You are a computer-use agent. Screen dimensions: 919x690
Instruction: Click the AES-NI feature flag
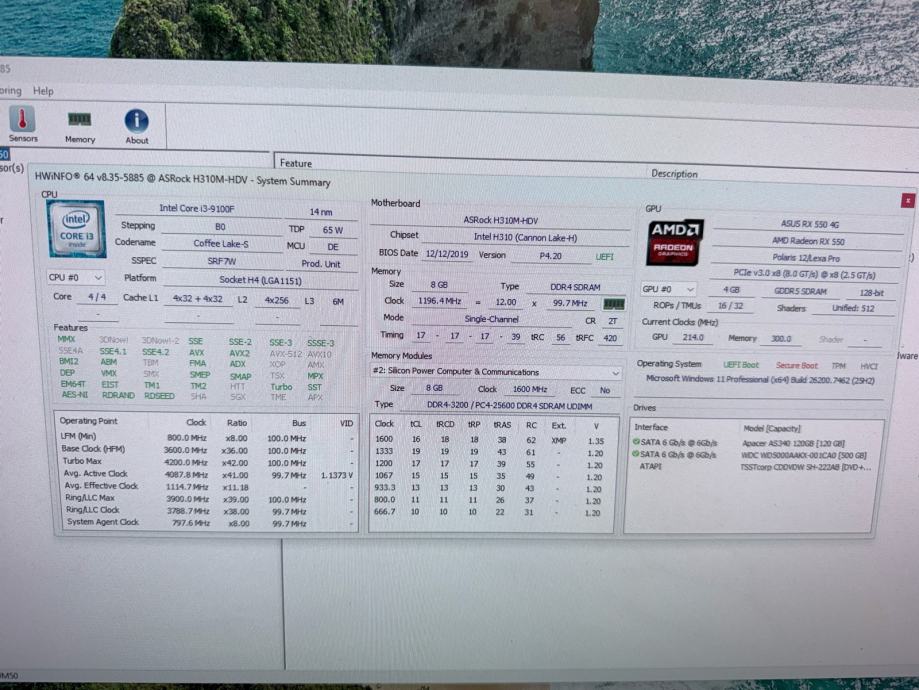(x=74, y=395)
